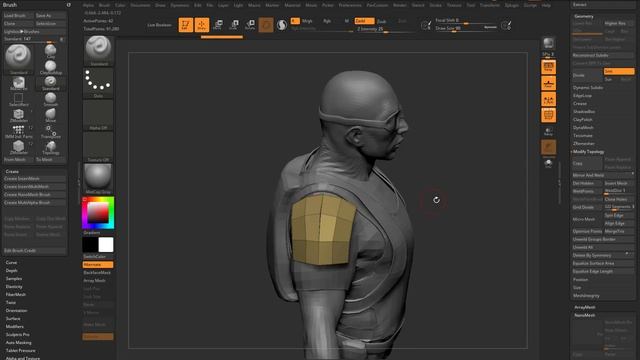Viewport: 640px width, 360px height.
Task: Toggle the M material channel button
Action: [x=347, y=21]
